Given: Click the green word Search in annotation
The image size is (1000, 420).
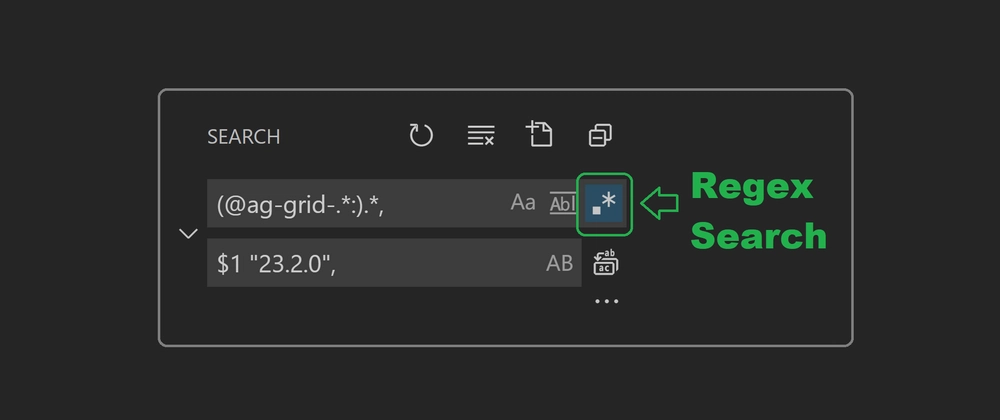Looking at the screenshot, I should point(759,236).
